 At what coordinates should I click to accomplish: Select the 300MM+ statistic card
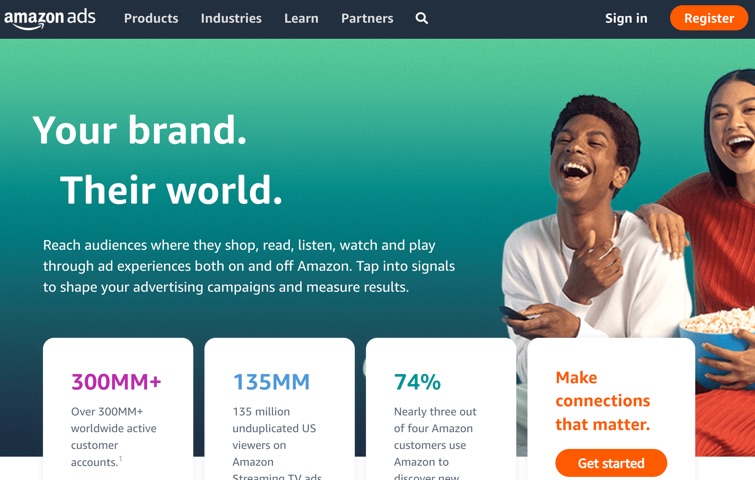118,409
